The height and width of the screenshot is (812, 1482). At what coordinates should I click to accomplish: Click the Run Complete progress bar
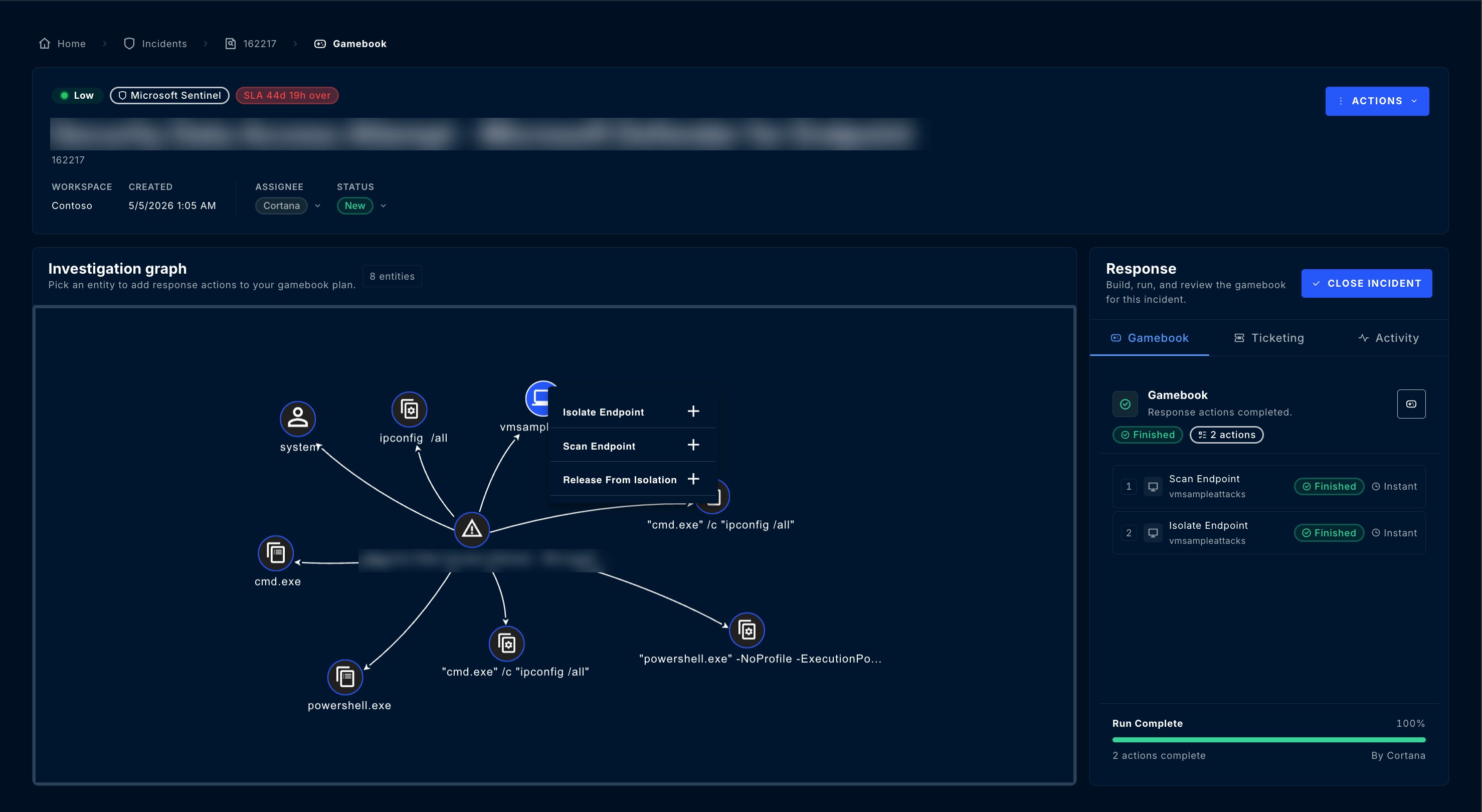coord(1268,739)
